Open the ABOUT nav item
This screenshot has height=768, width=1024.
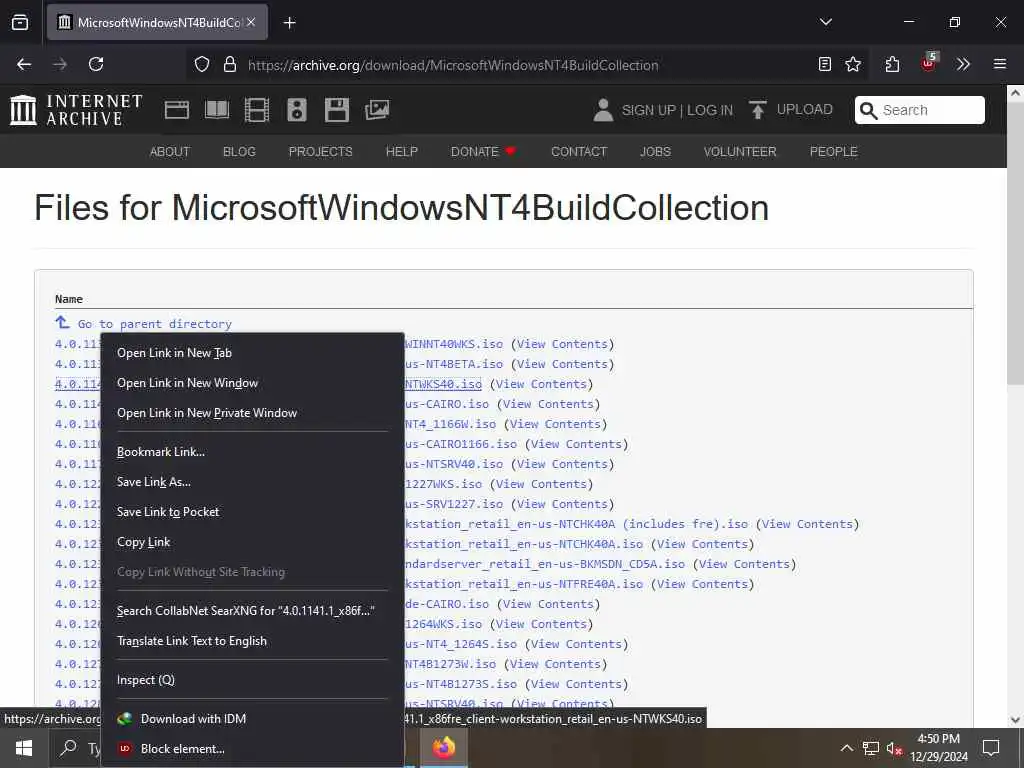coord(170,152)
